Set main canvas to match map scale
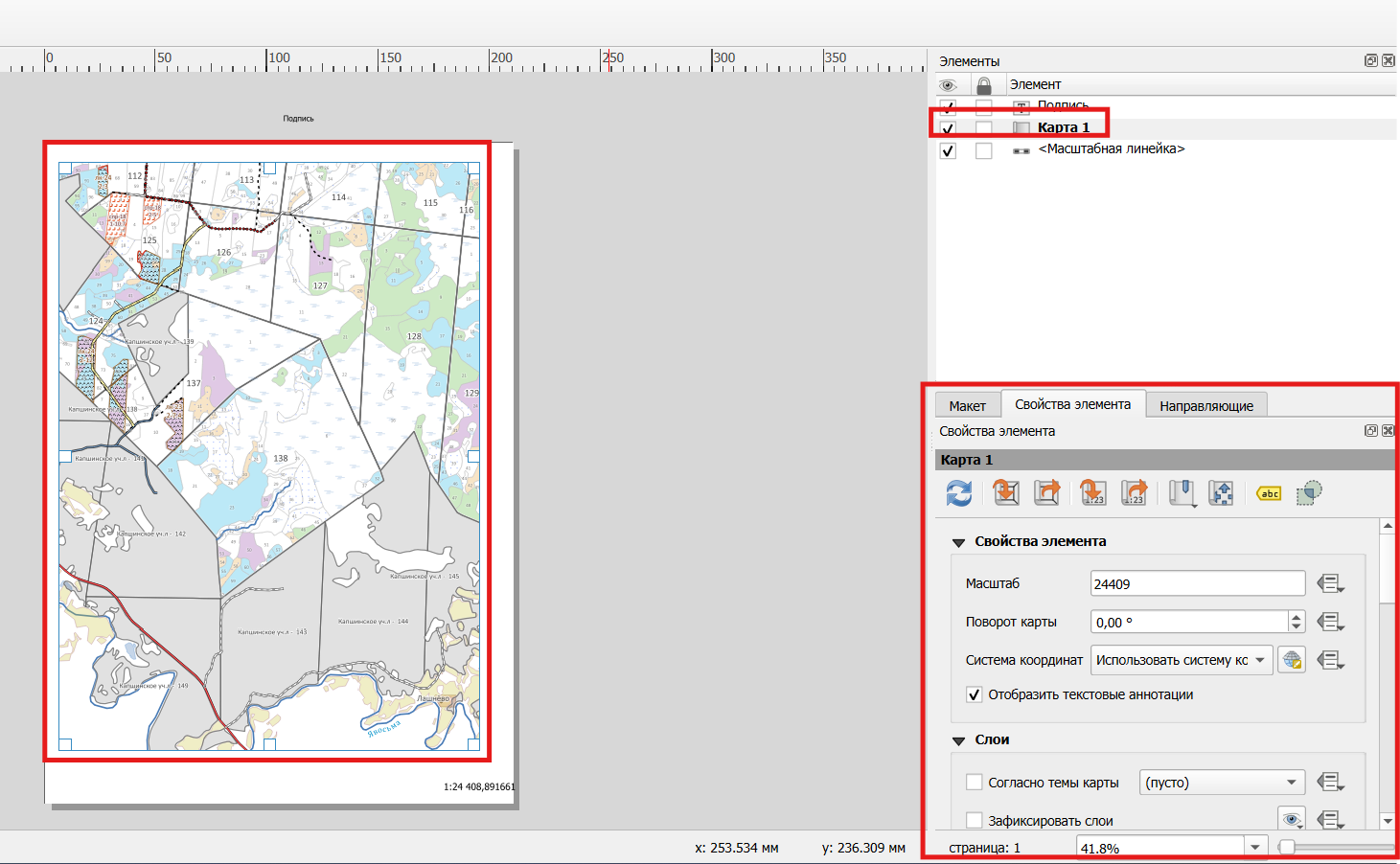Viewport: 1400px width, 864px height. pos(1135,493)
